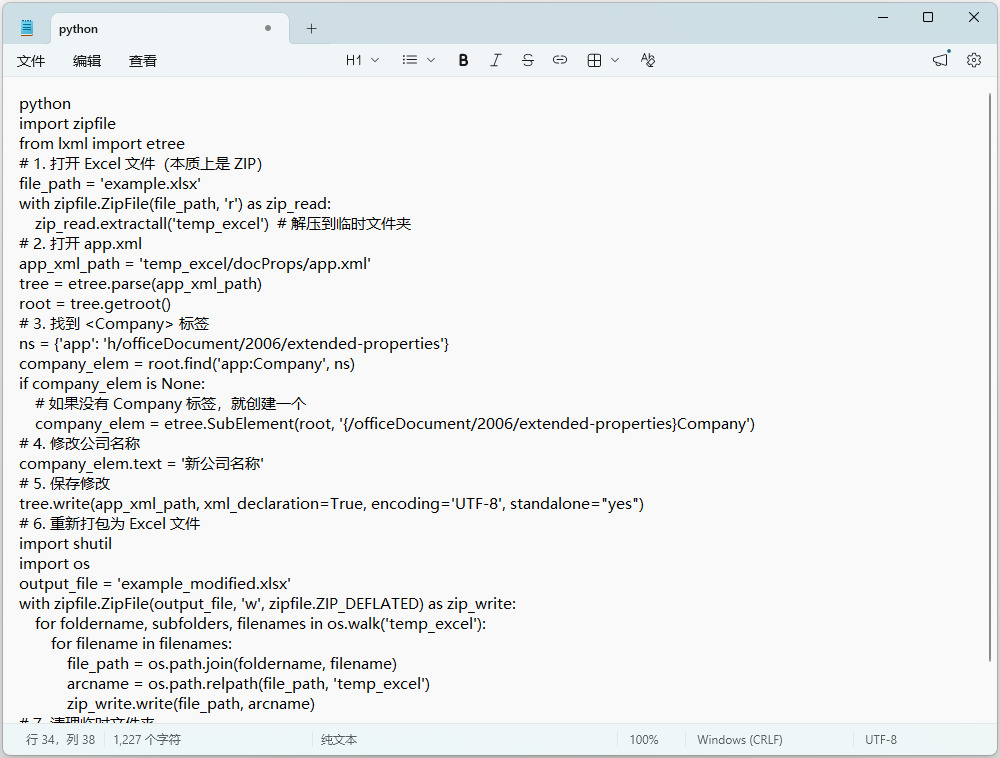1000x758 pixels.
Task: Click the clear formatting icon
Action: (x=647, y=60)
